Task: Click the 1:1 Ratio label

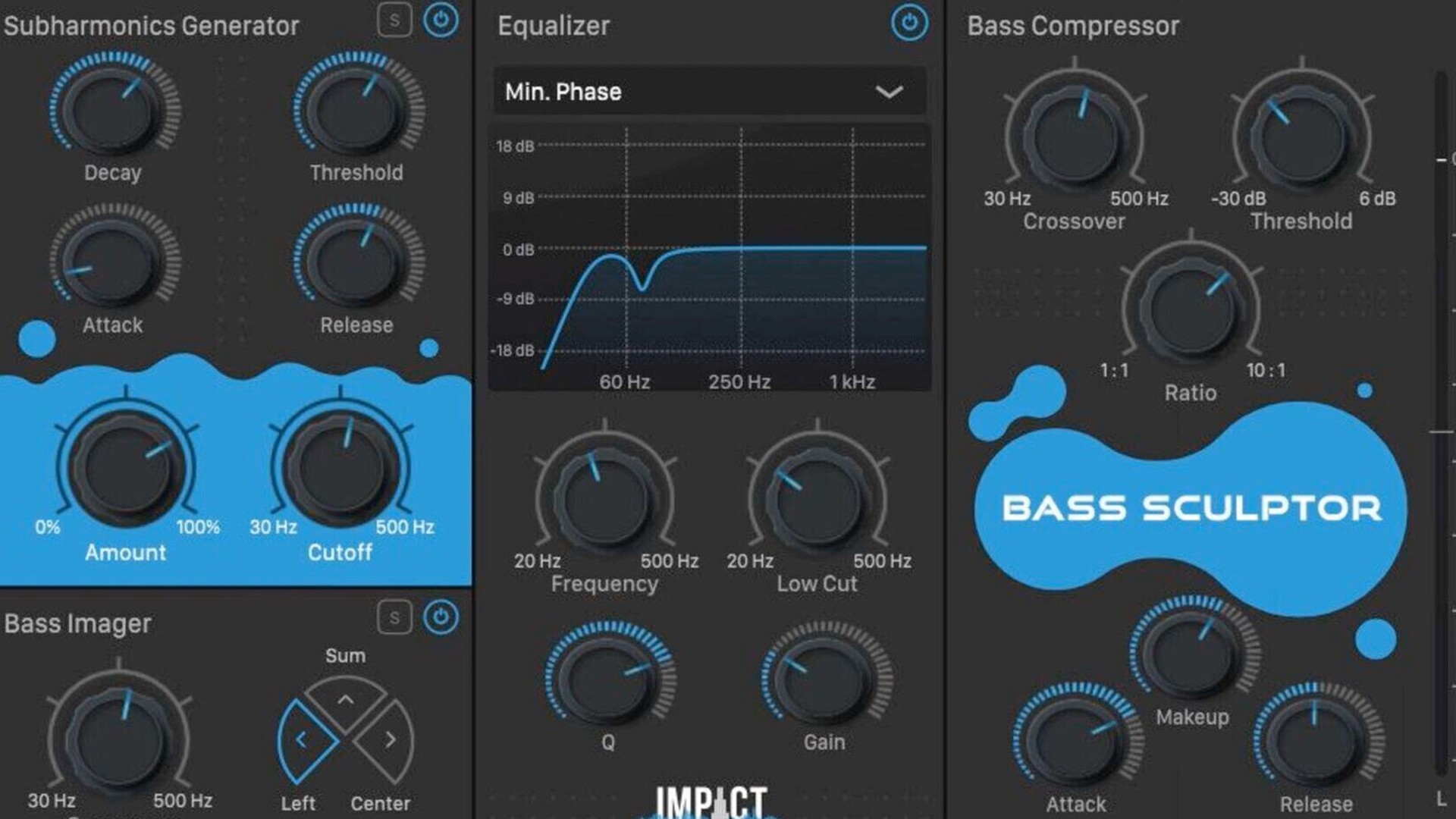Action: (1114, 370)
